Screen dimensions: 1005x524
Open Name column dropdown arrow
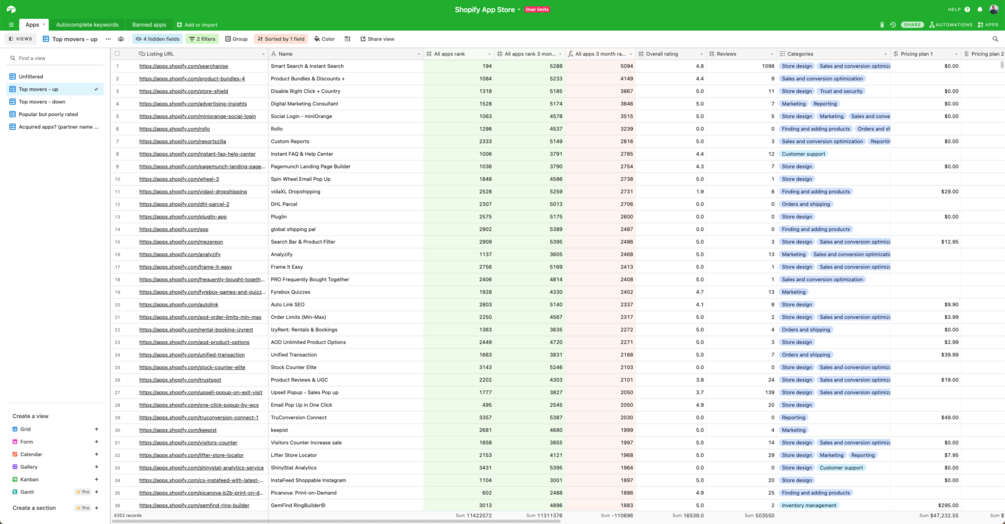pyautogui.click(x=419, y=54)
